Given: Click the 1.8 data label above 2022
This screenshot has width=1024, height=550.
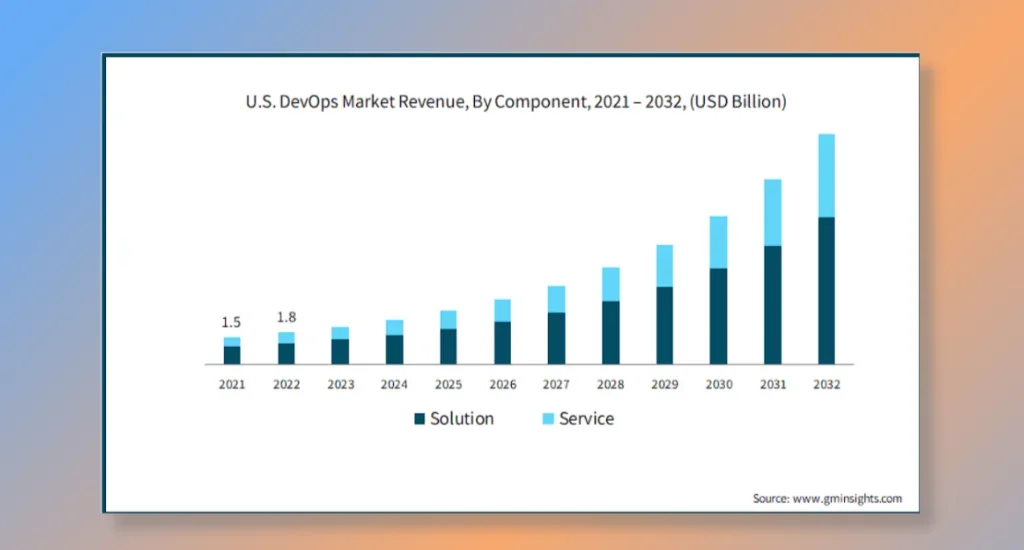Looking at the screenshot, I should click(286, 317).
